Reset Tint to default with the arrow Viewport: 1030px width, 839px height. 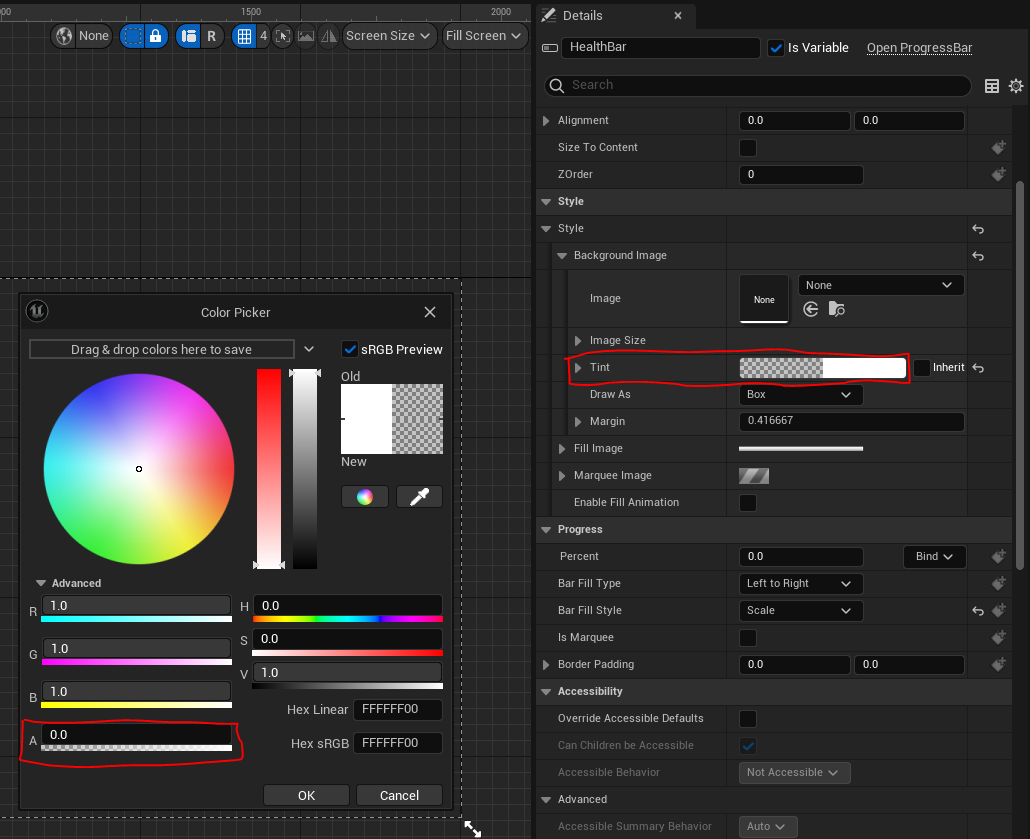point(978,368)
